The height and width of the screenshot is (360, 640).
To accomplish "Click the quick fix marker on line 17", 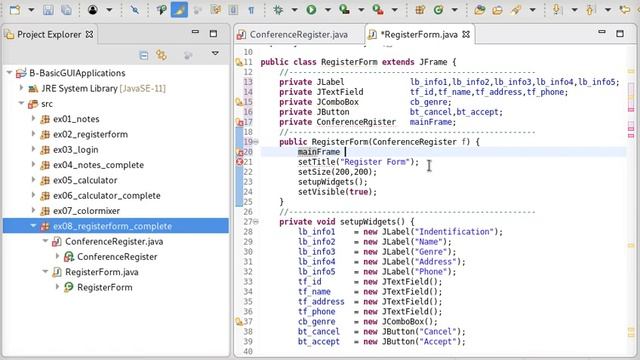I will pos(240,122).
